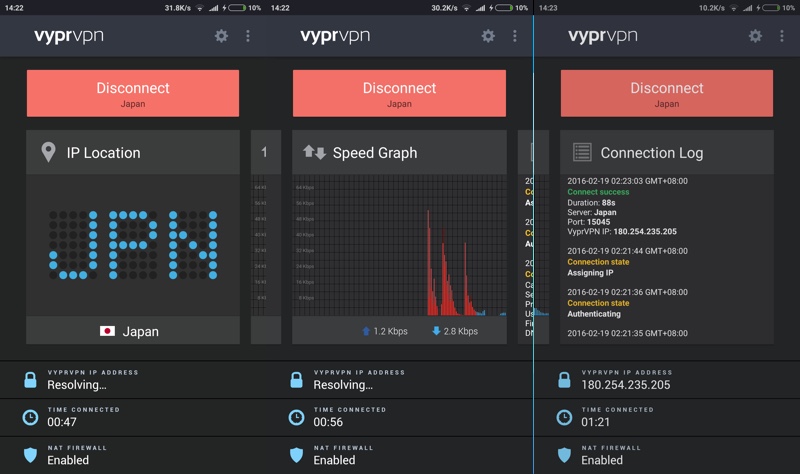Click the up-down arrows icon beside Speed Graph
The image size is (800, 474).
[x=314, y=152]
